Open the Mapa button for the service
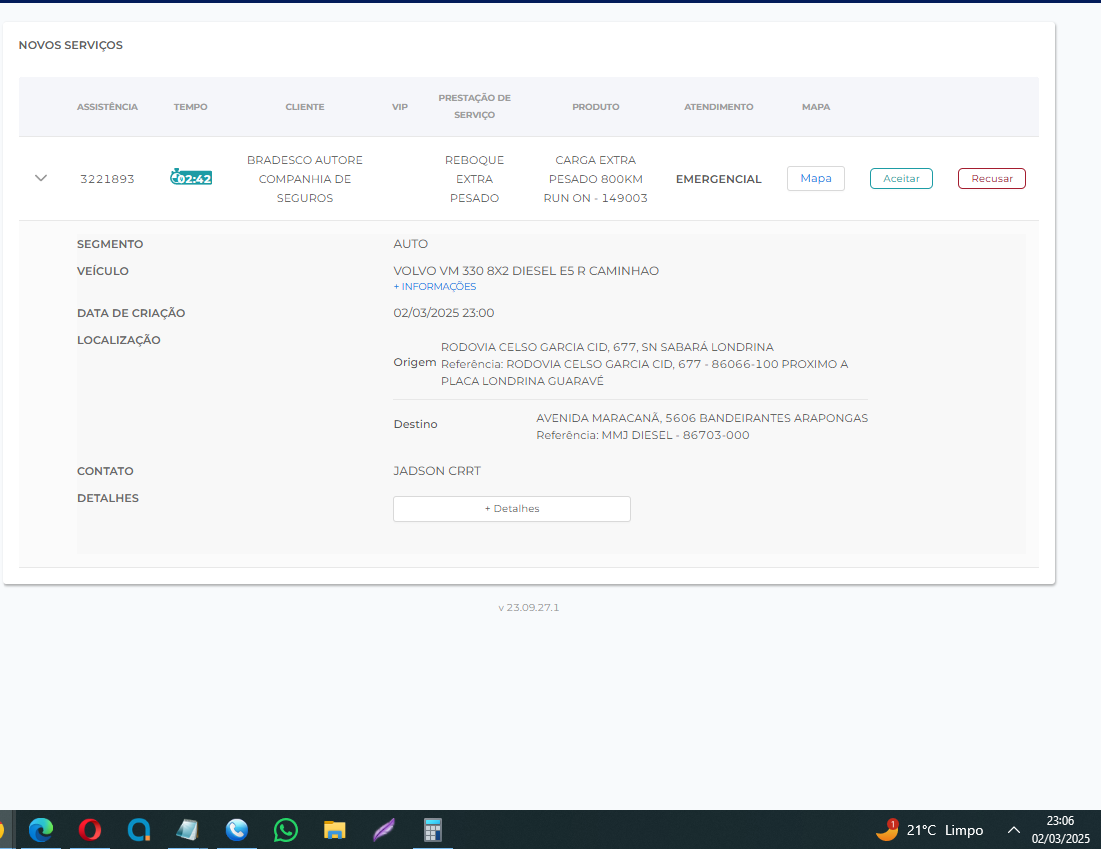The height and width of the screenshot is (849, 1101). pyautogui.click(x=815, y=178)
